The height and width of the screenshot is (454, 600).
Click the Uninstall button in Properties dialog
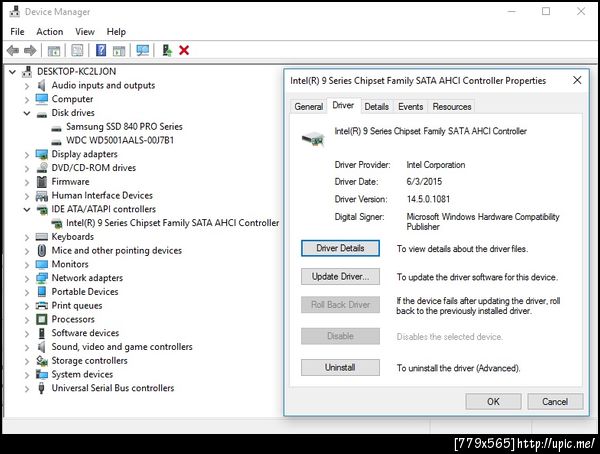(340, 367)
